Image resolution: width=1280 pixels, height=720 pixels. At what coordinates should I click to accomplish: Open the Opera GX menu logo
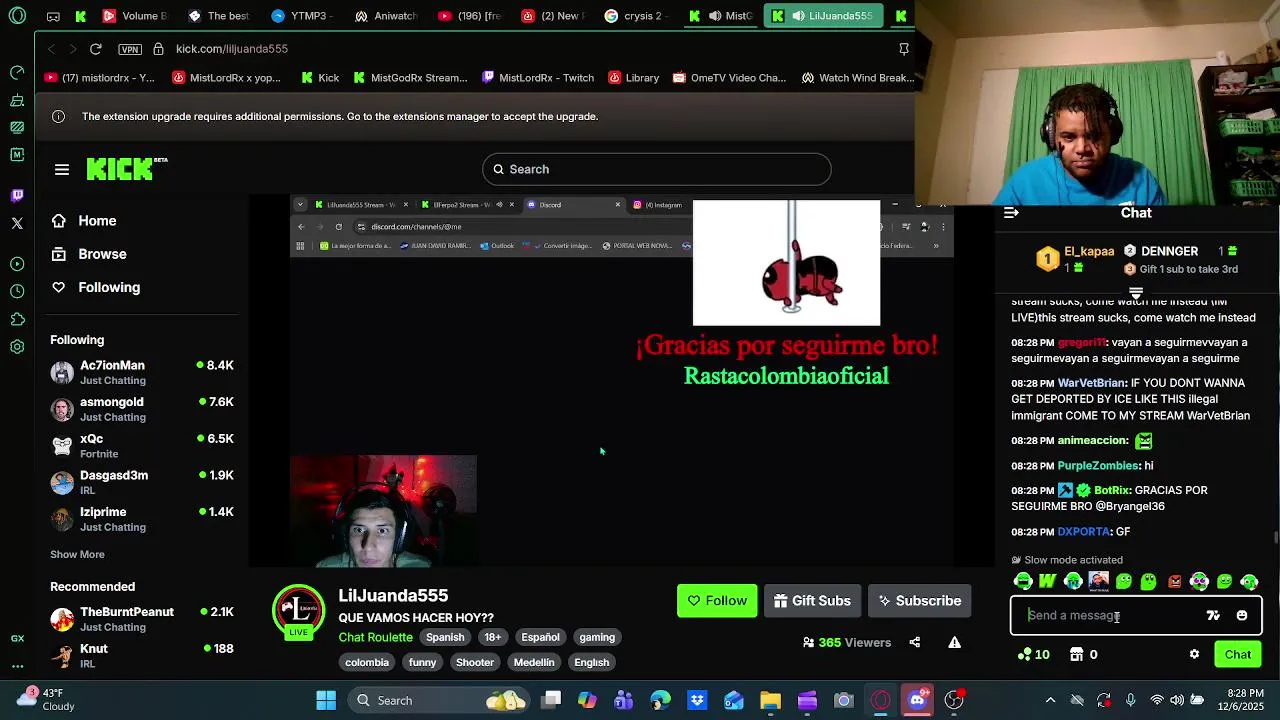click(17, 16)
